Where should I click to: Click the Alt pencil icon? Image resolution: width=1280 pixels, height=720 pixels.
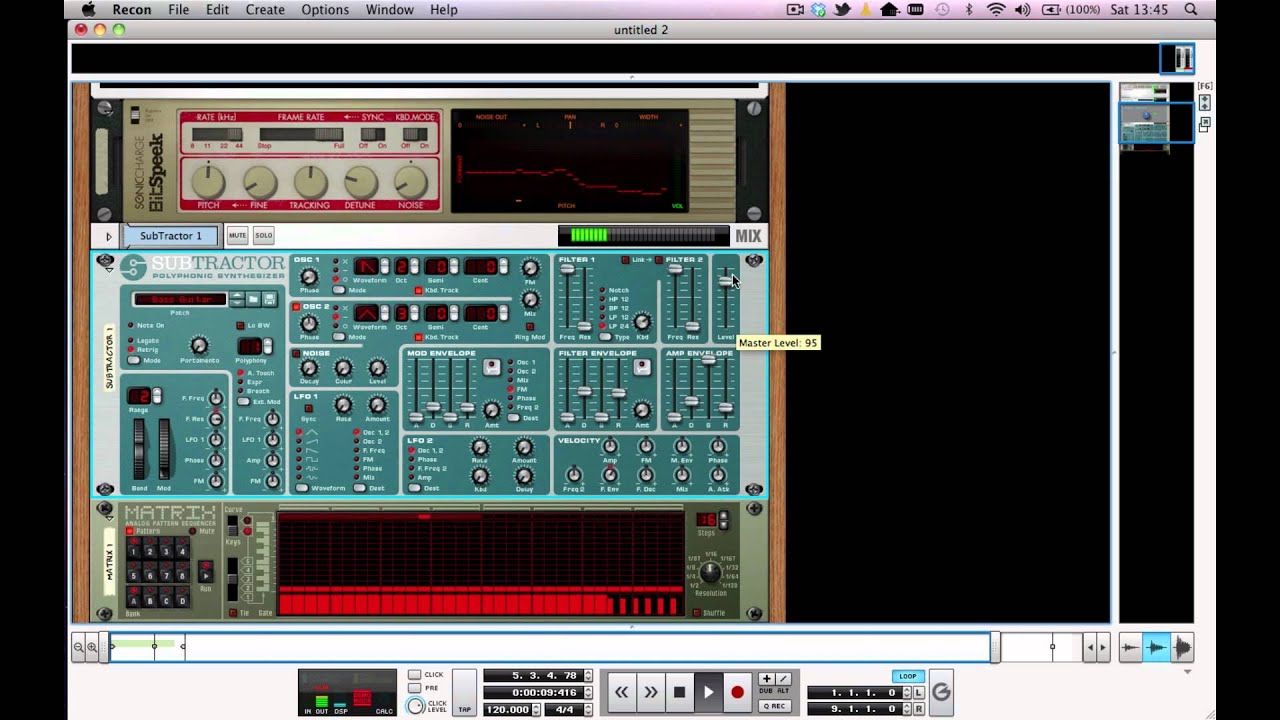click(783, 679)
